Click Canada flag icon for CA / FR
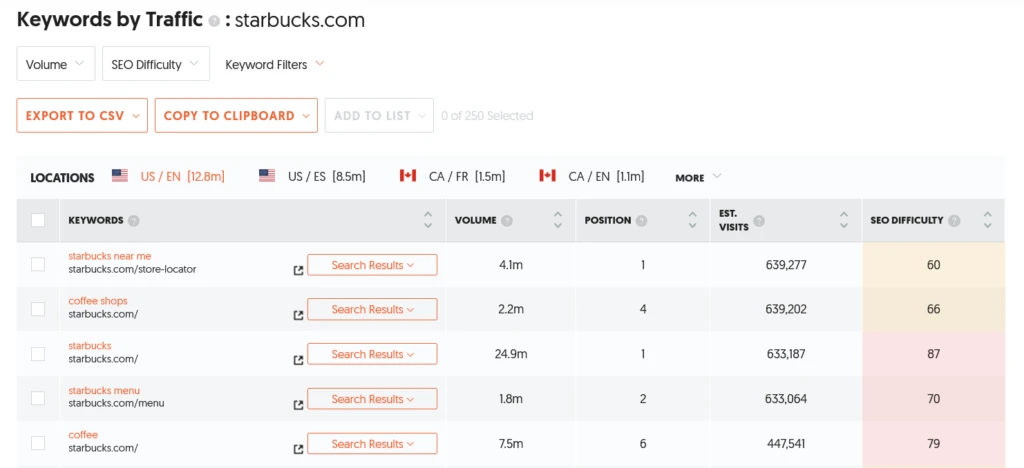1024x468 pixels. 408,176
